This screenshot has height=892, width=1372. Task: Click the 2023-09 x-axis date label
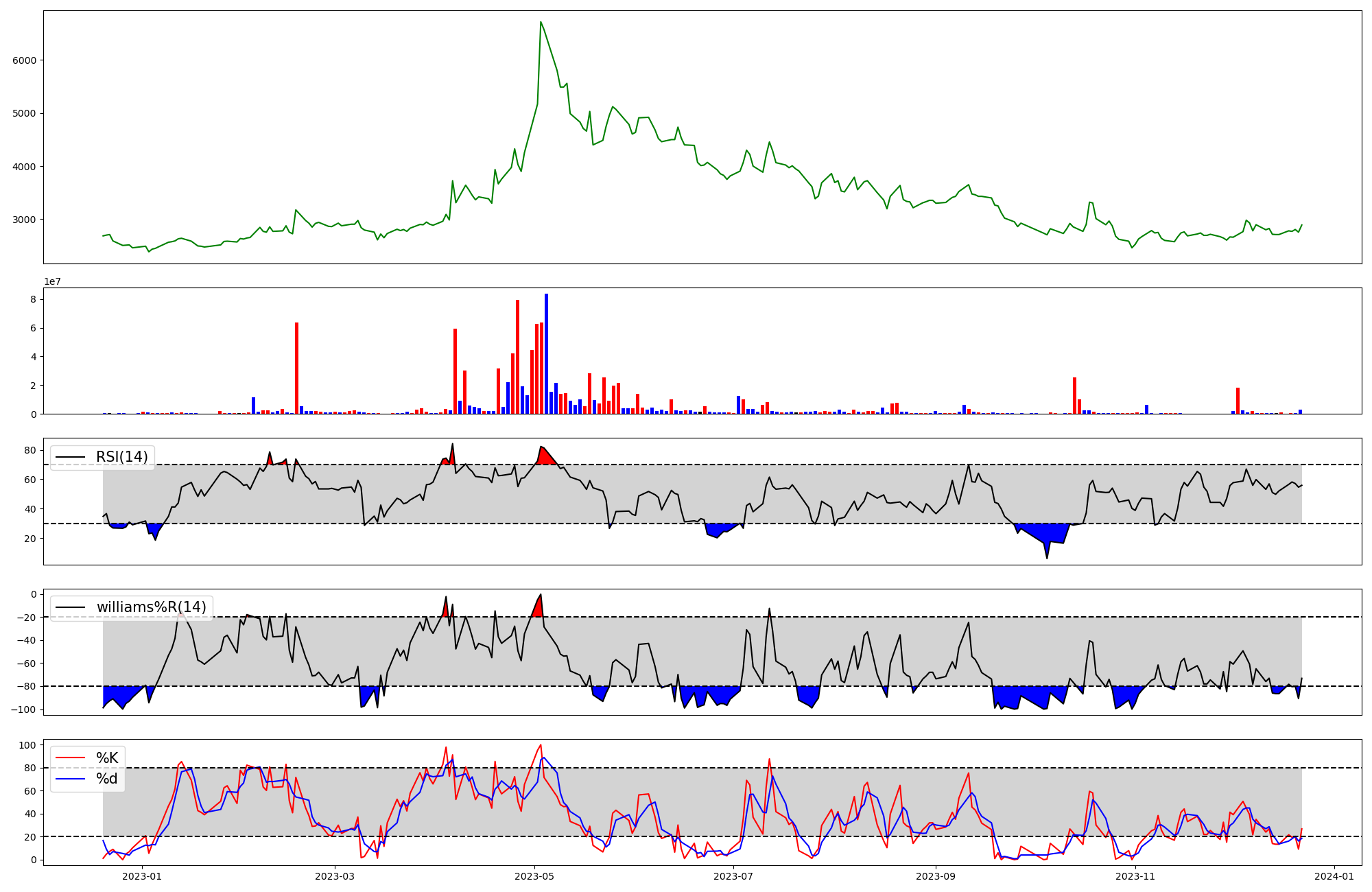[936, 876]
